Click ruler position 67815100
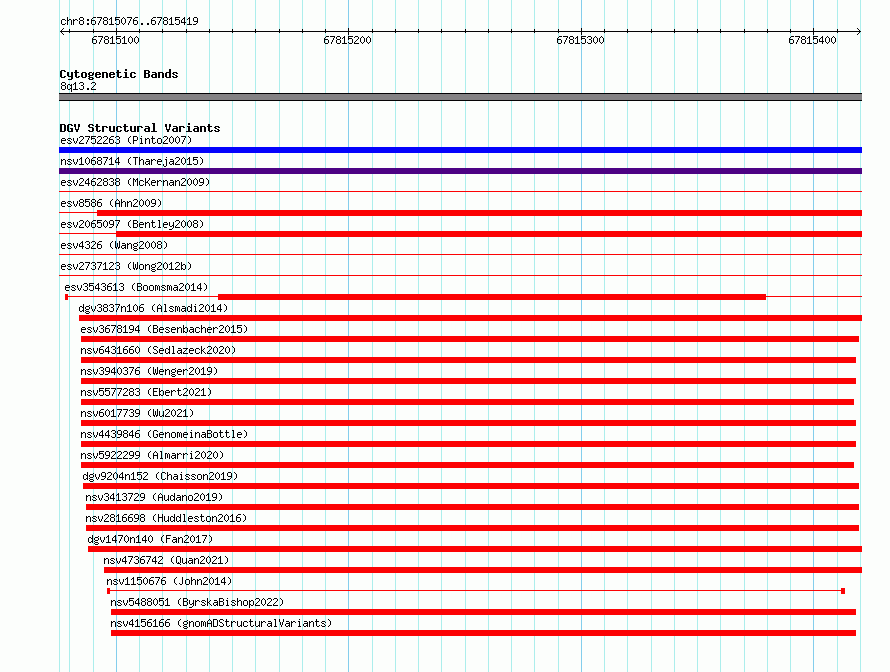Screen dimensions: 890x672 [x=115, y=40]
